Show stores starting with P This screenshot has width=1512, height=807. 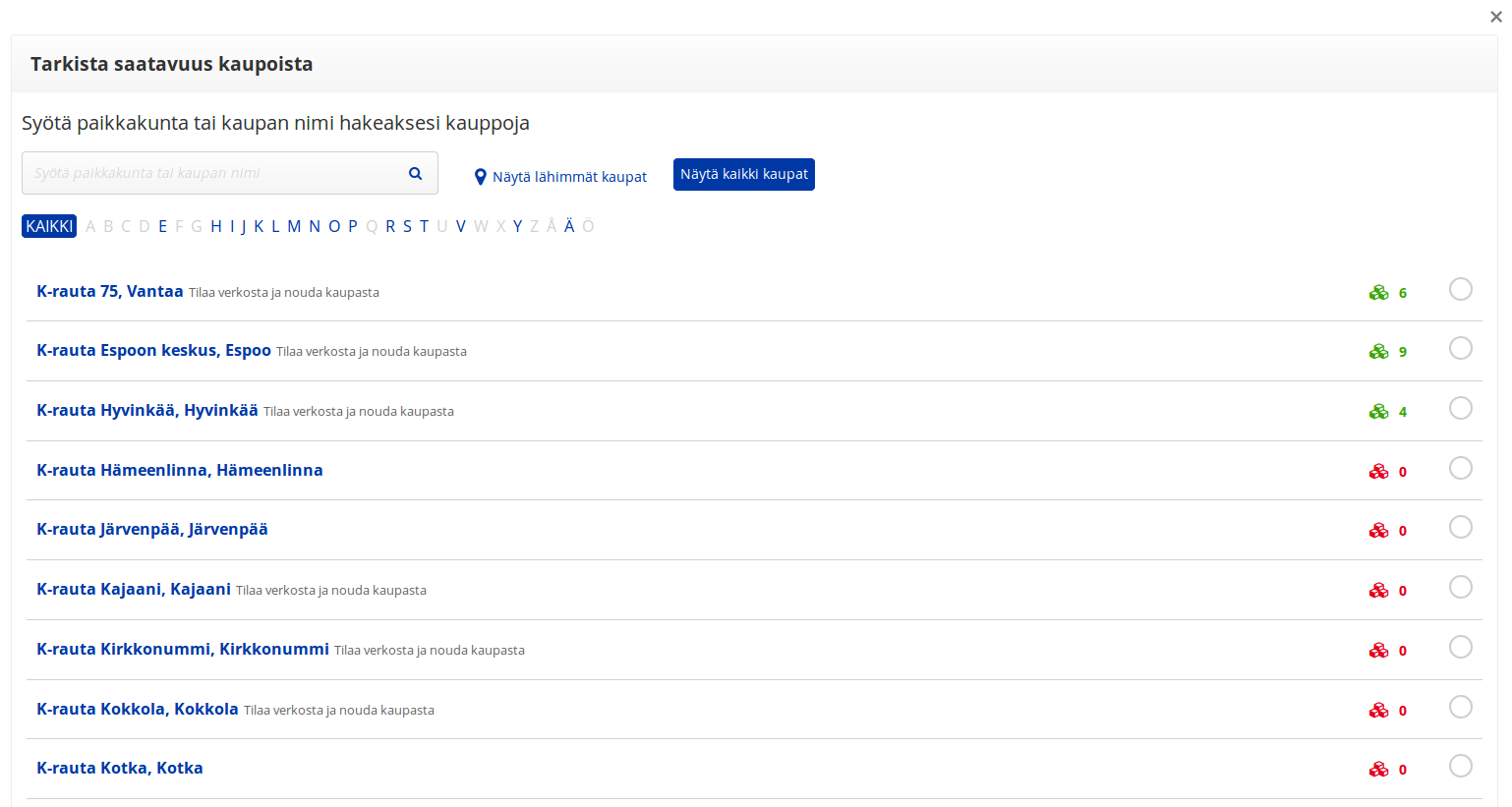tap(353, 226)
